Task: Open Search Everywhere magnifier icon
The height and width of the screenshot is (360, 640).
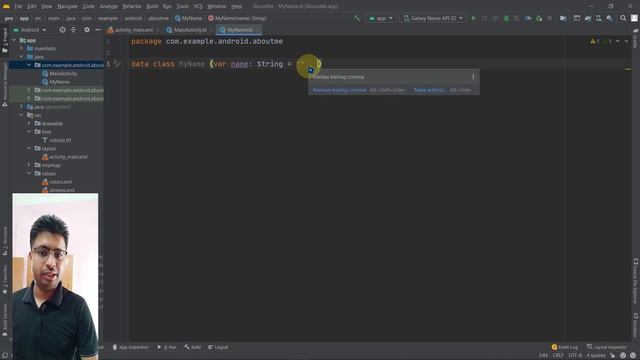Action: pos(623,18)
